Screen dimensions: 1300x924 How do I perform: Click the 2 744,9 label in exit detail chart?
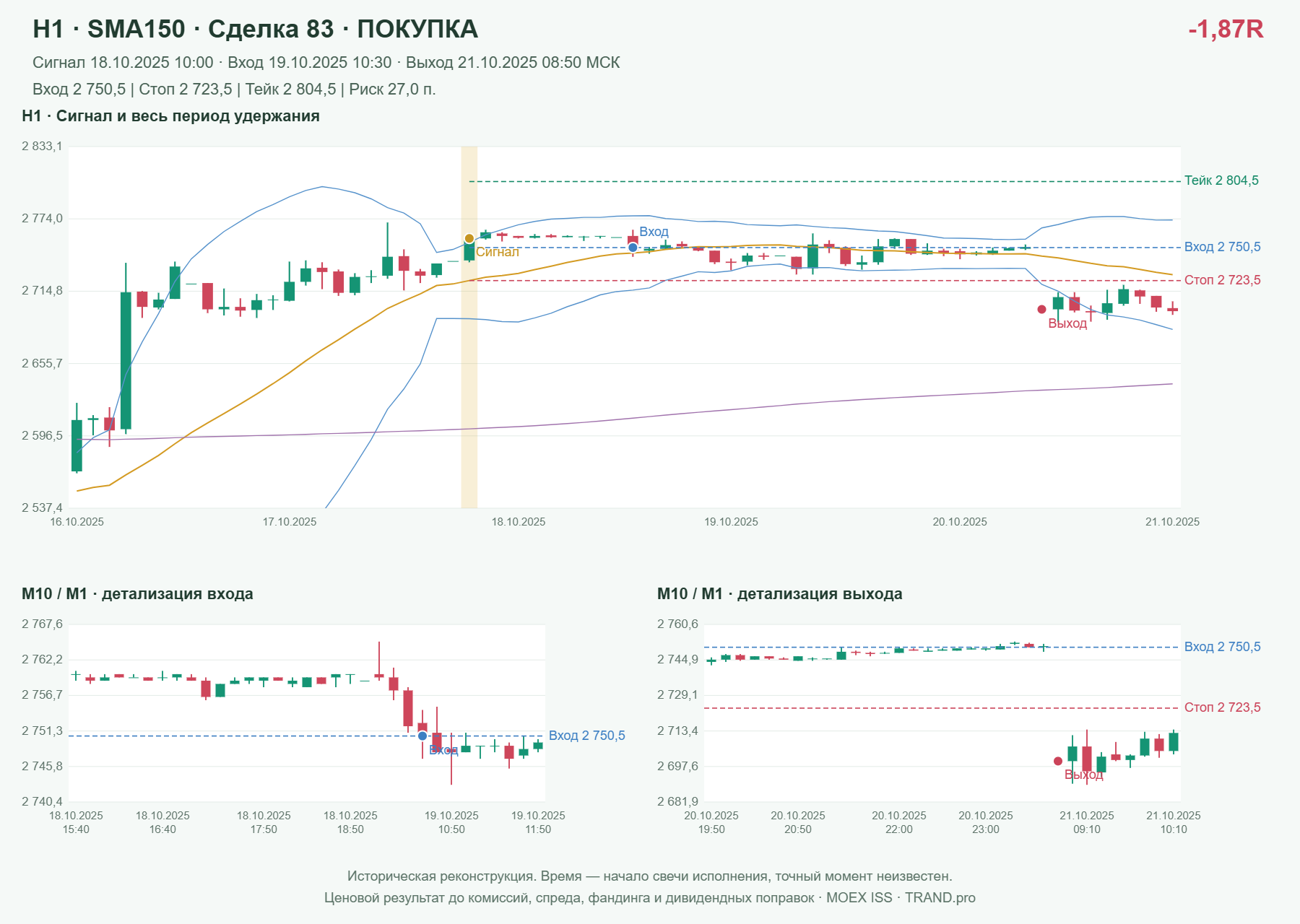click(677, 660)
